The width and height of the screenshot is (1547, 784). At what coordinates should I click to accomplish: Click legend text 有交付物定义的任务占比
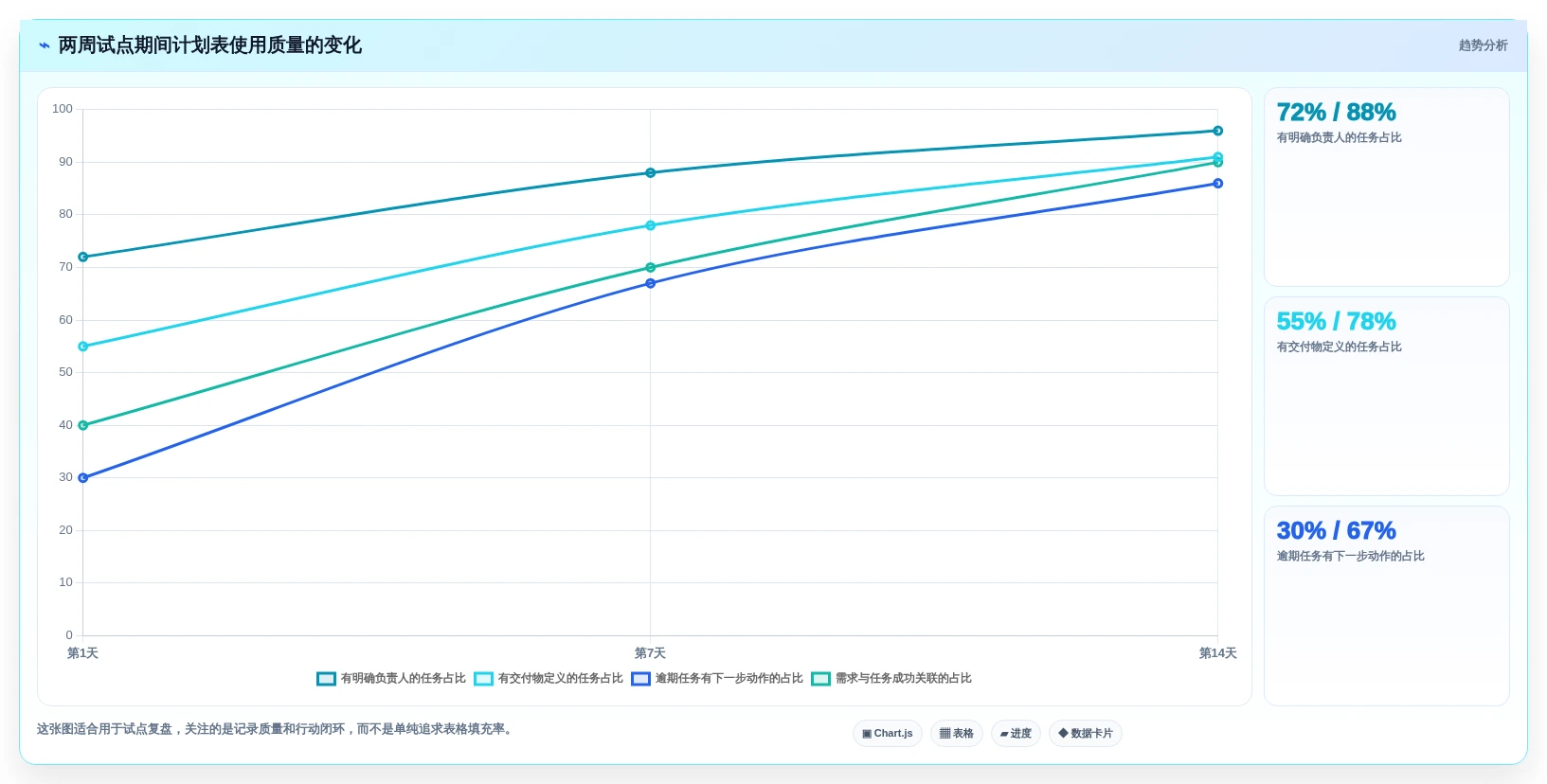[x=561, y=679]
